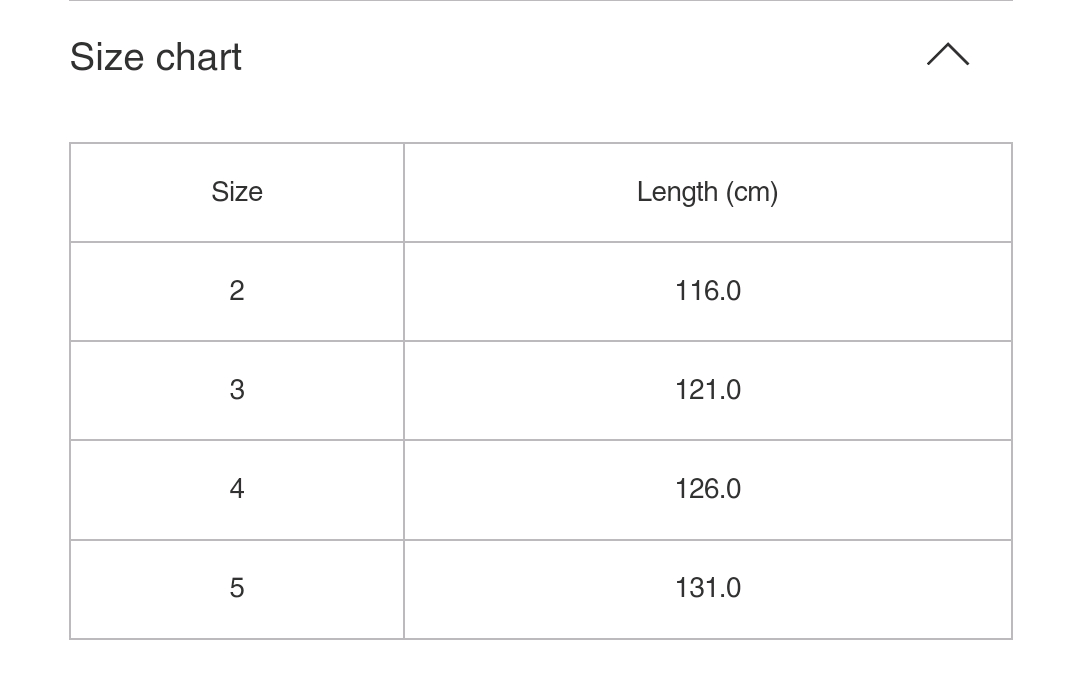Select the 126.0 length value

point(707,489)
